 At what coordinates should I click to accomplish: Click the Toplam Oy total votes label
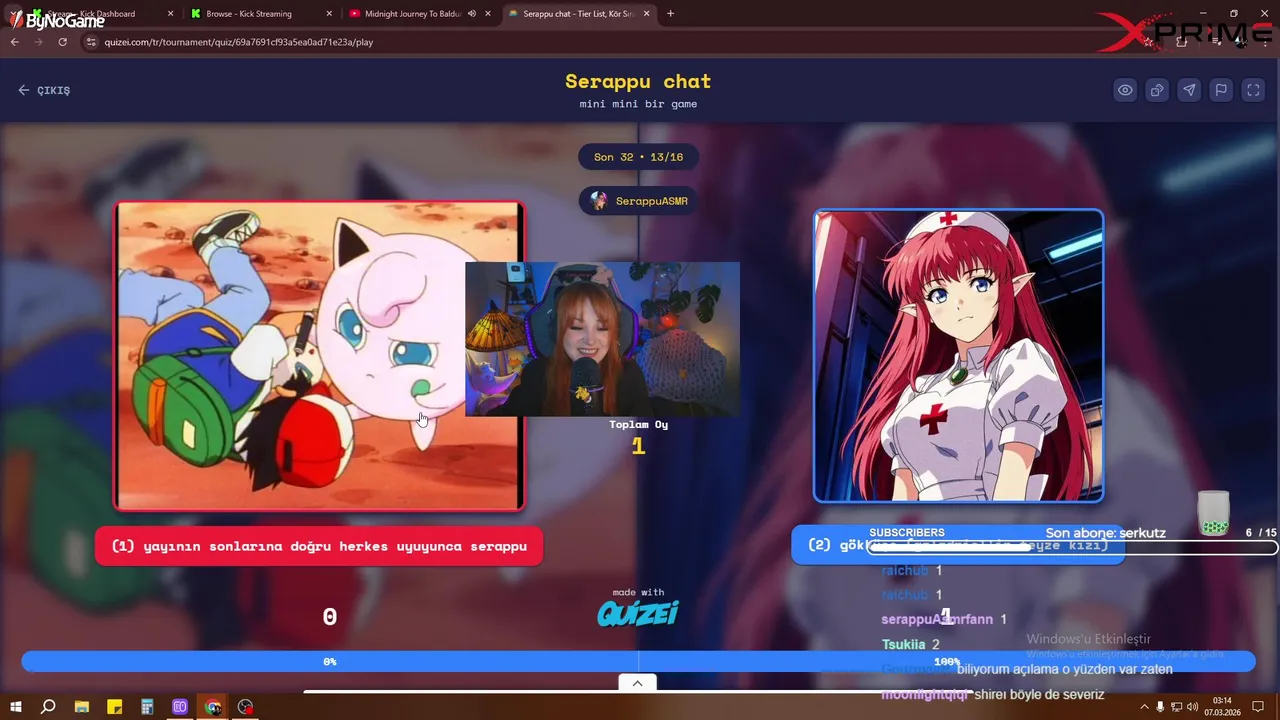(x=639, y=424)
